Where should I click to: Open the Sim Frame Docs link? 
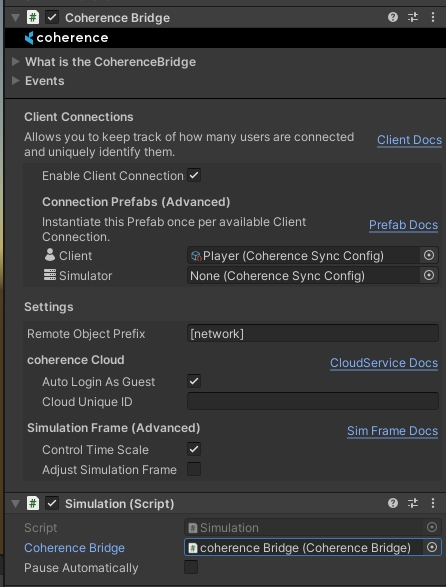tap(392, 431)
